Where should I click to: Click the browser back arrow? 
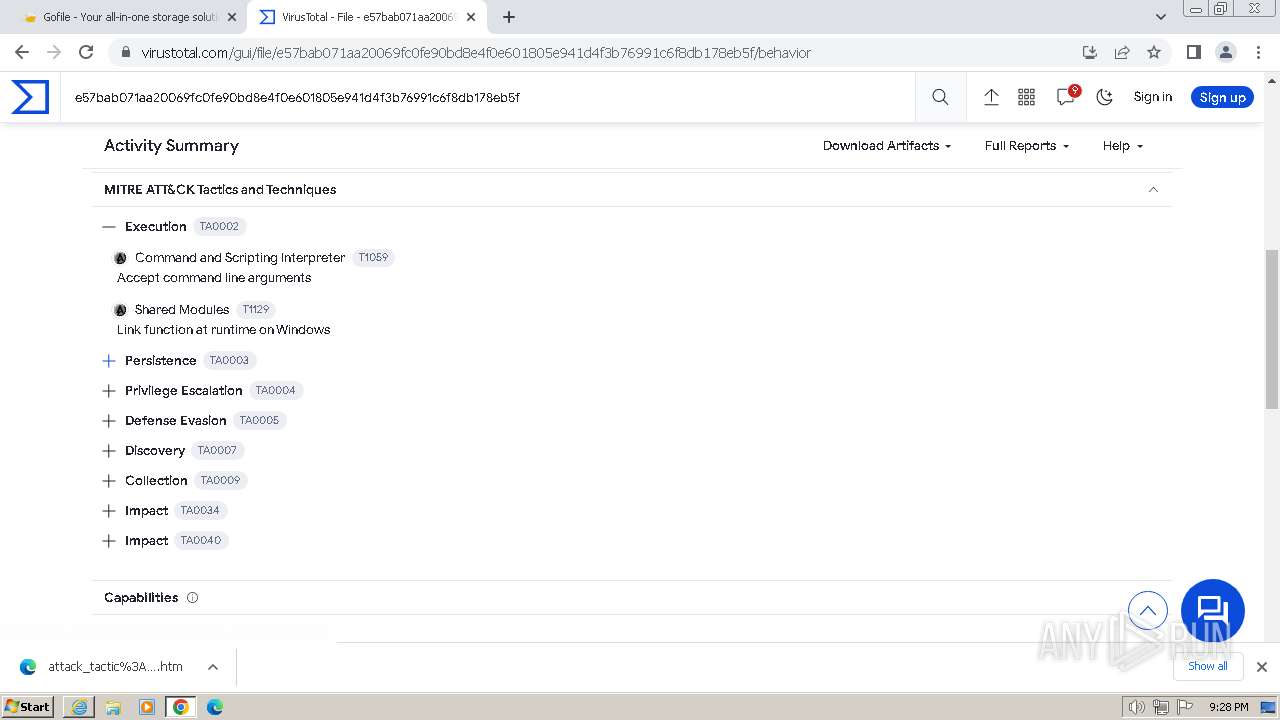coord(22,52)
